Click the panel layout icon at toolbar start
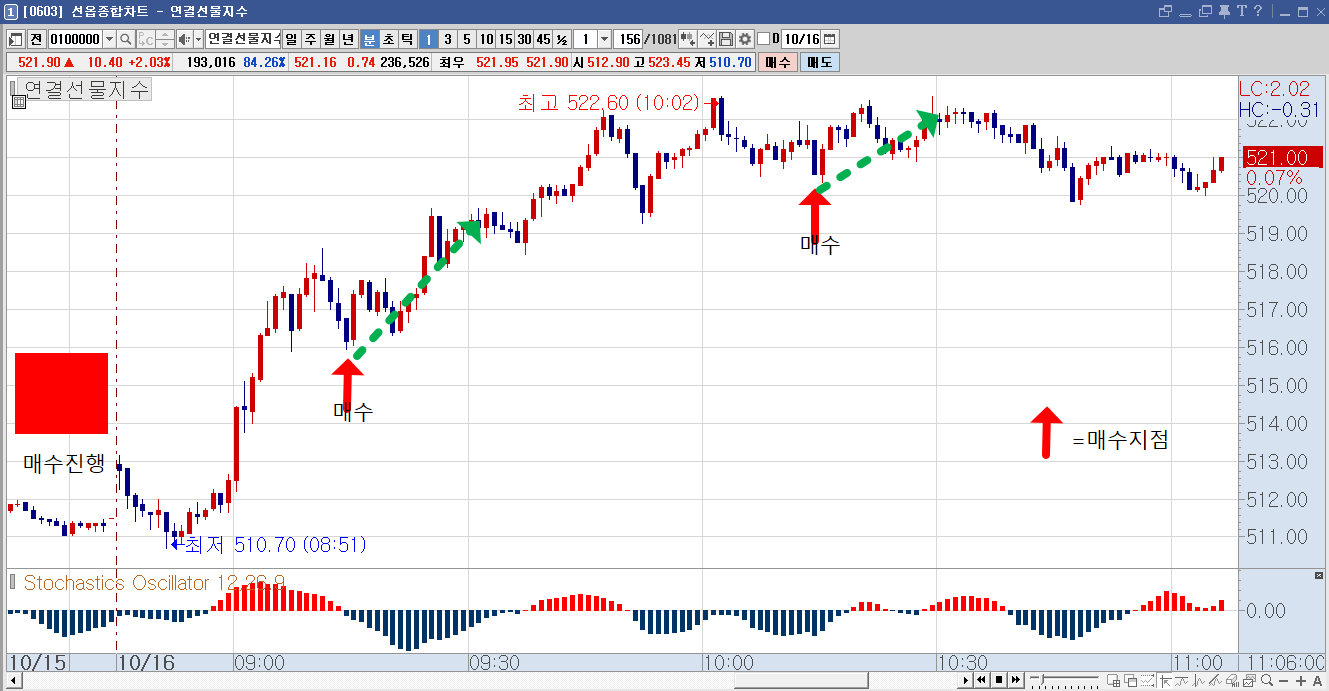 [15, 39]
